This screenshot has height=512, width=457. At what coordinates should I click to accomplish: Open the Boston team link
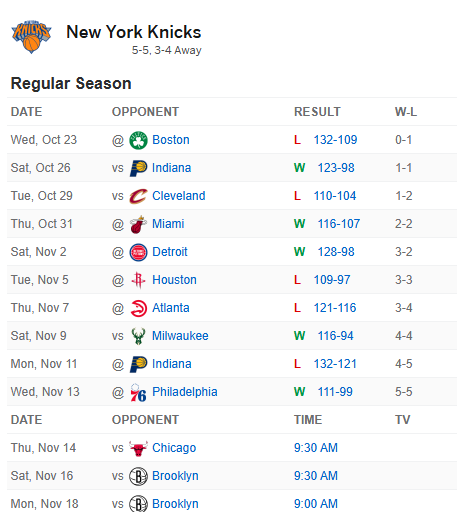pos(171,140)
